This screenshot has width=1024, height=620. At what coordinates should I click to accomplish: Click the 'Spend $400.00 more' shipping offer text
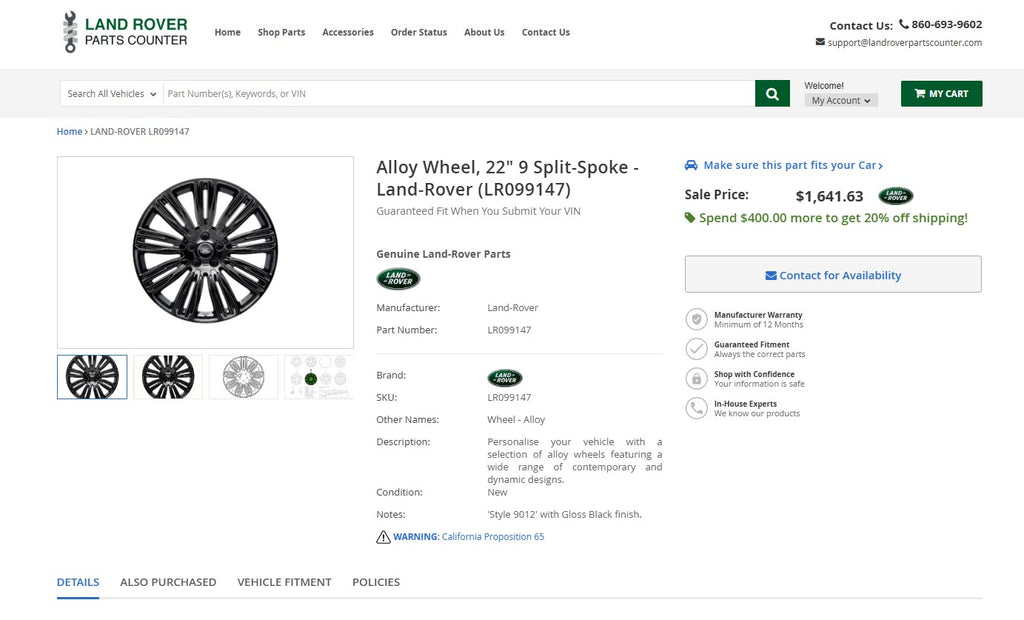(833, 218)
